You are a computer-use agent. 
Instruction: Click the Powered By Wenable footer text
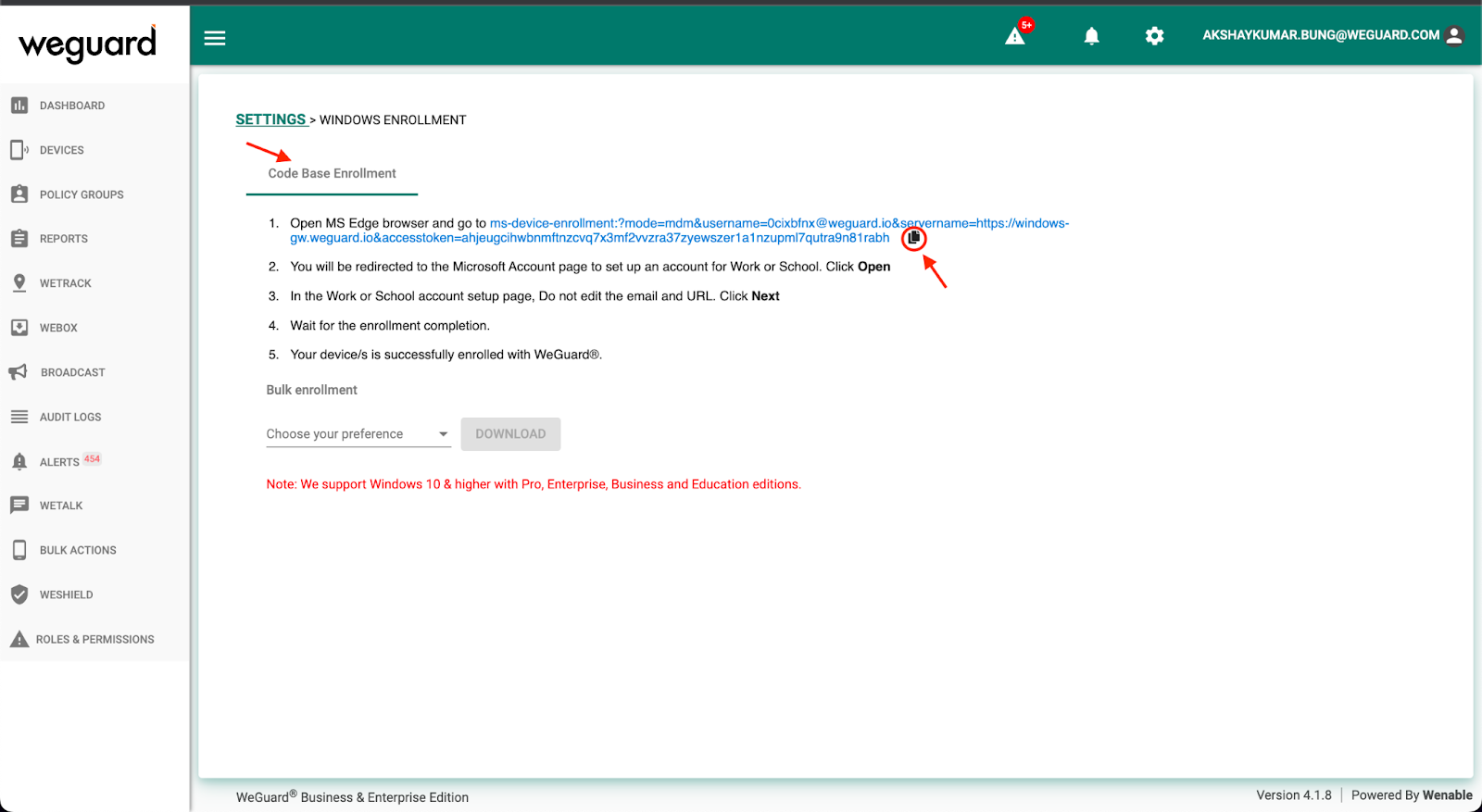1412,795
